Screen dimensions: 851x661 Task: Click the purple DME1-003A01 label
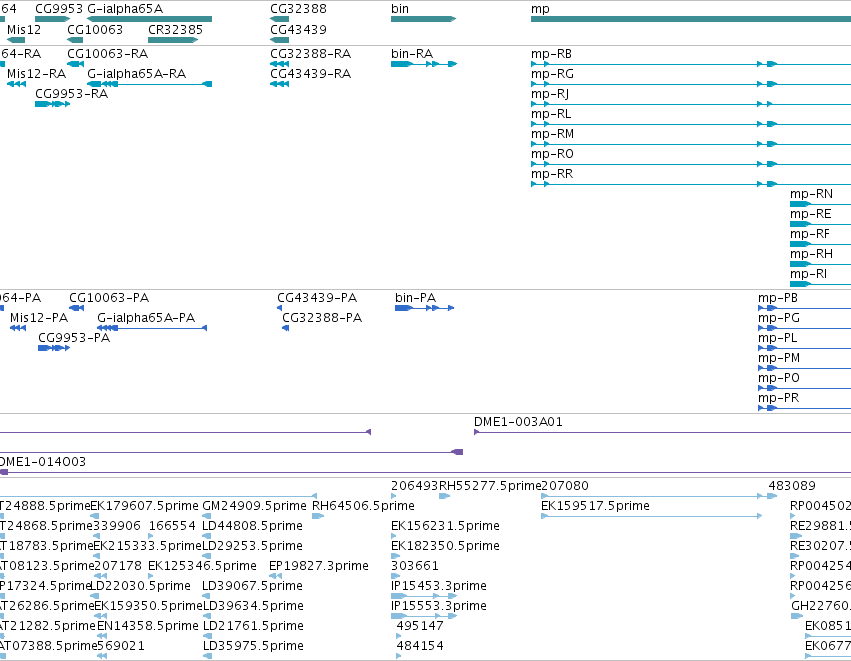click(518, 422)
